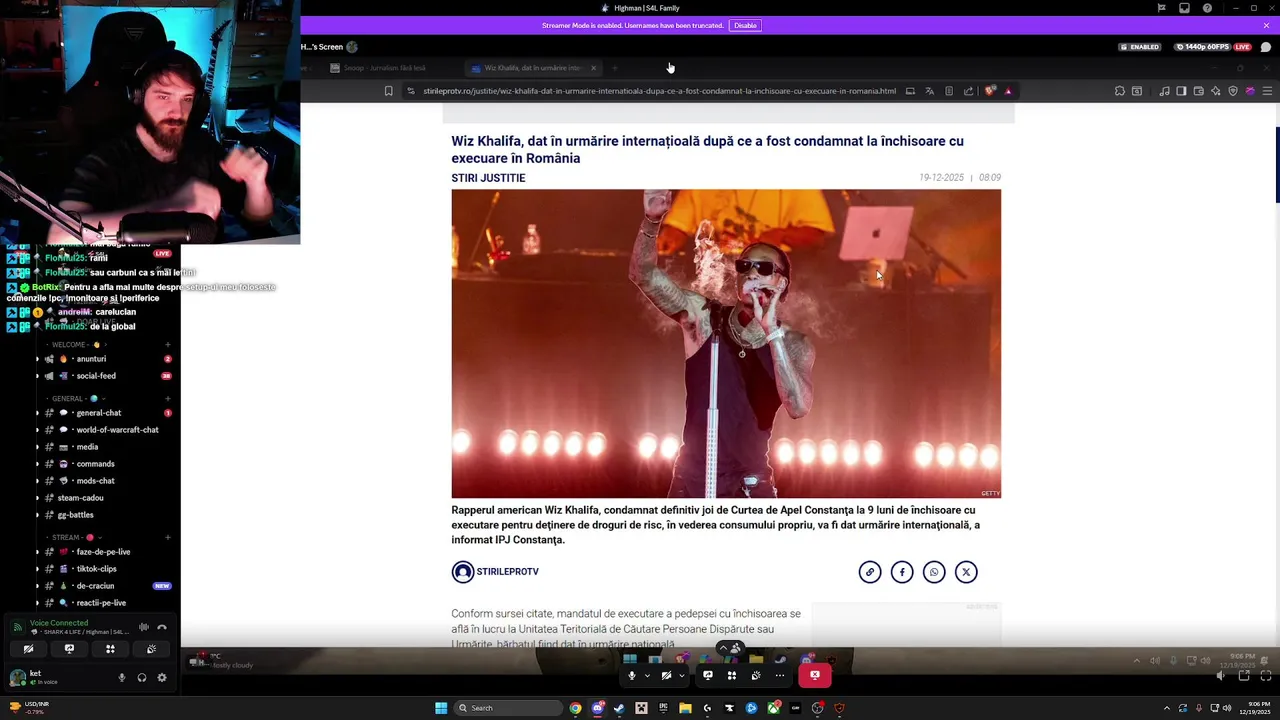Select the Wiz Khalifa article browser tab
The width and height of the screenshot is (1280, 720).
coord(532,68)
